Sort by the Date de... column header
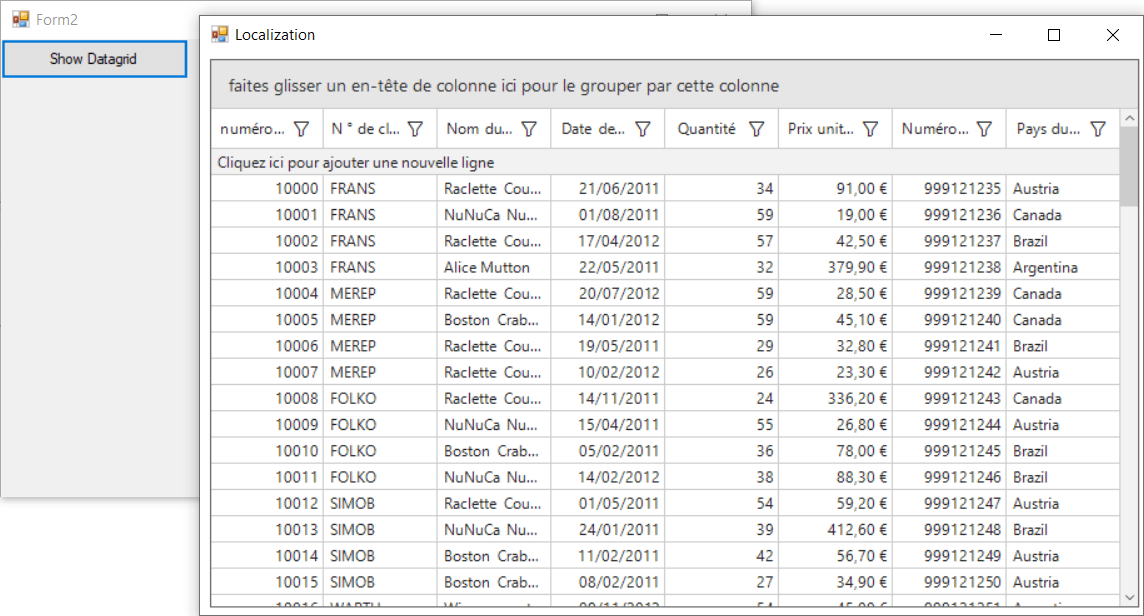 592,129
